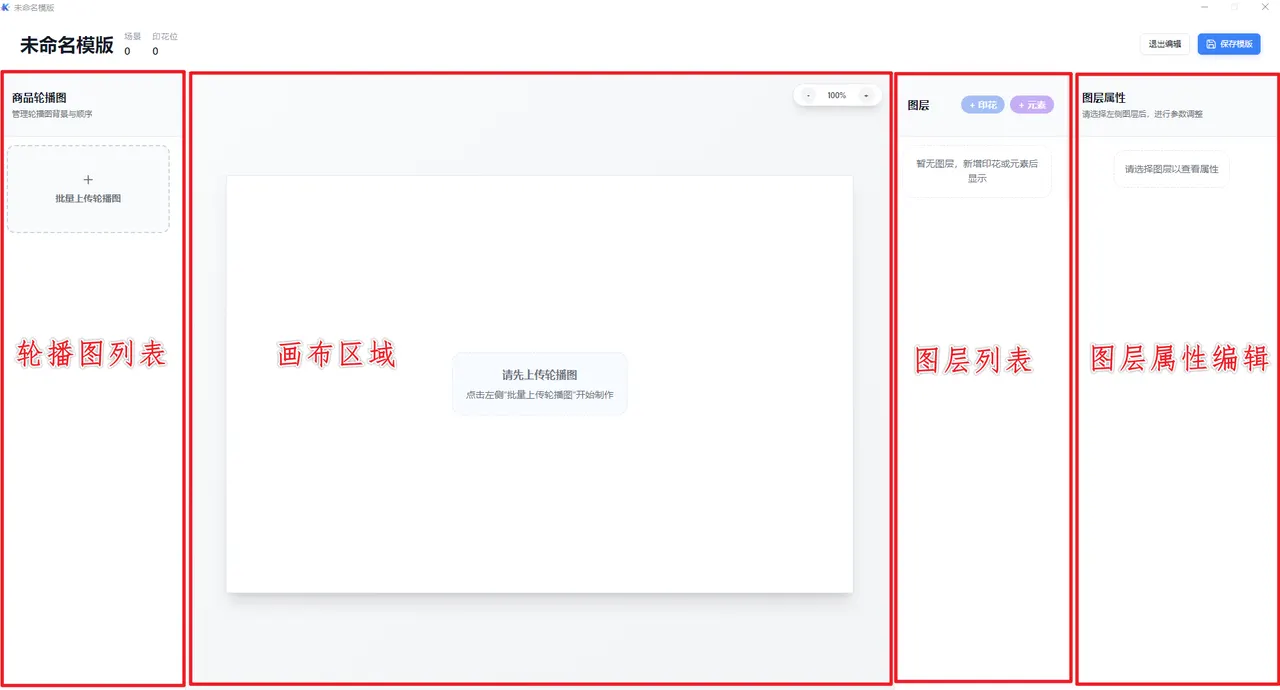Click the 请选择图层以查看属性 placeholder

1171,169
